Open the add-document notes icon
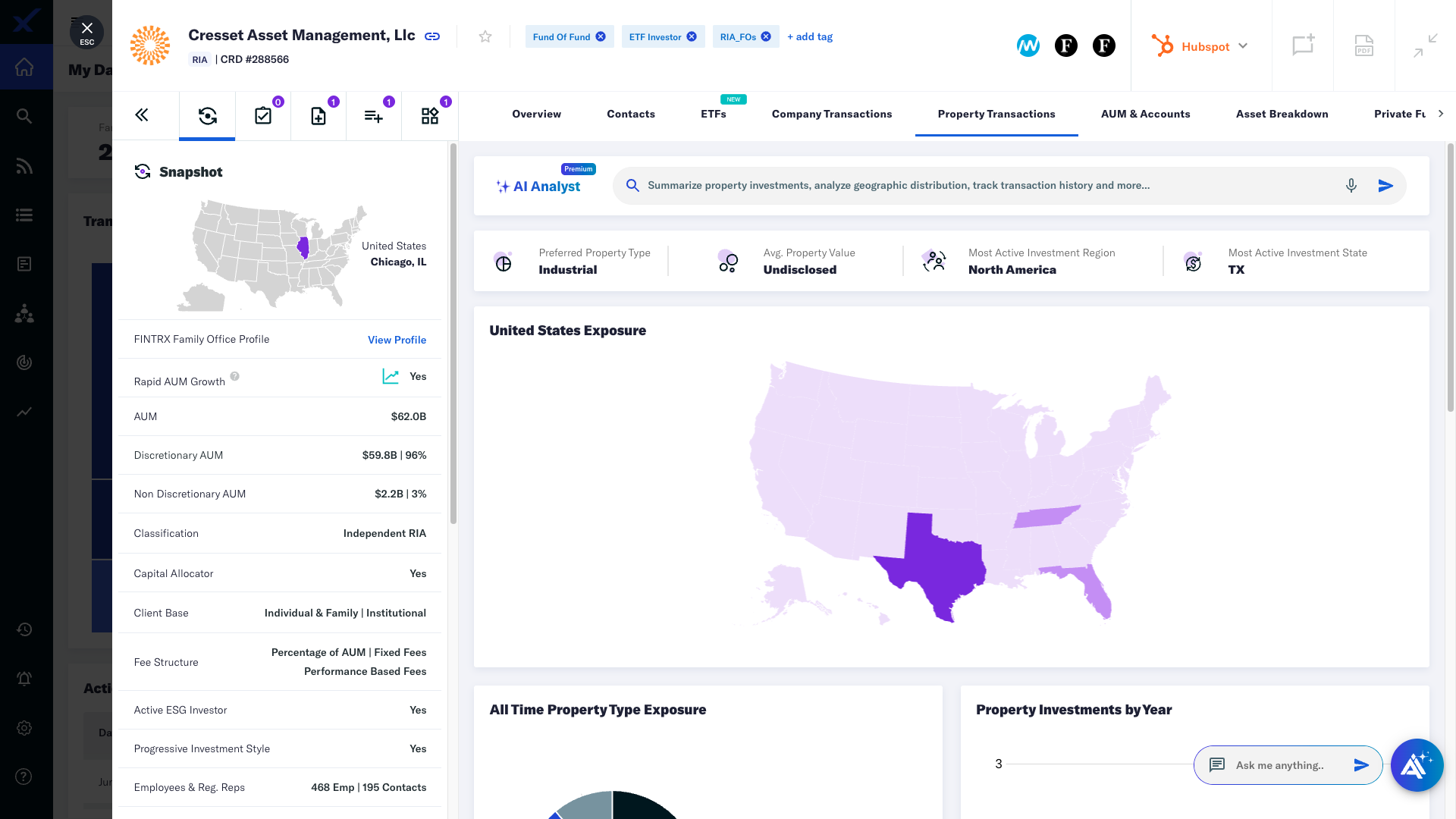Viewport: 1456px width, 819px height. click(x=318, y=115)
